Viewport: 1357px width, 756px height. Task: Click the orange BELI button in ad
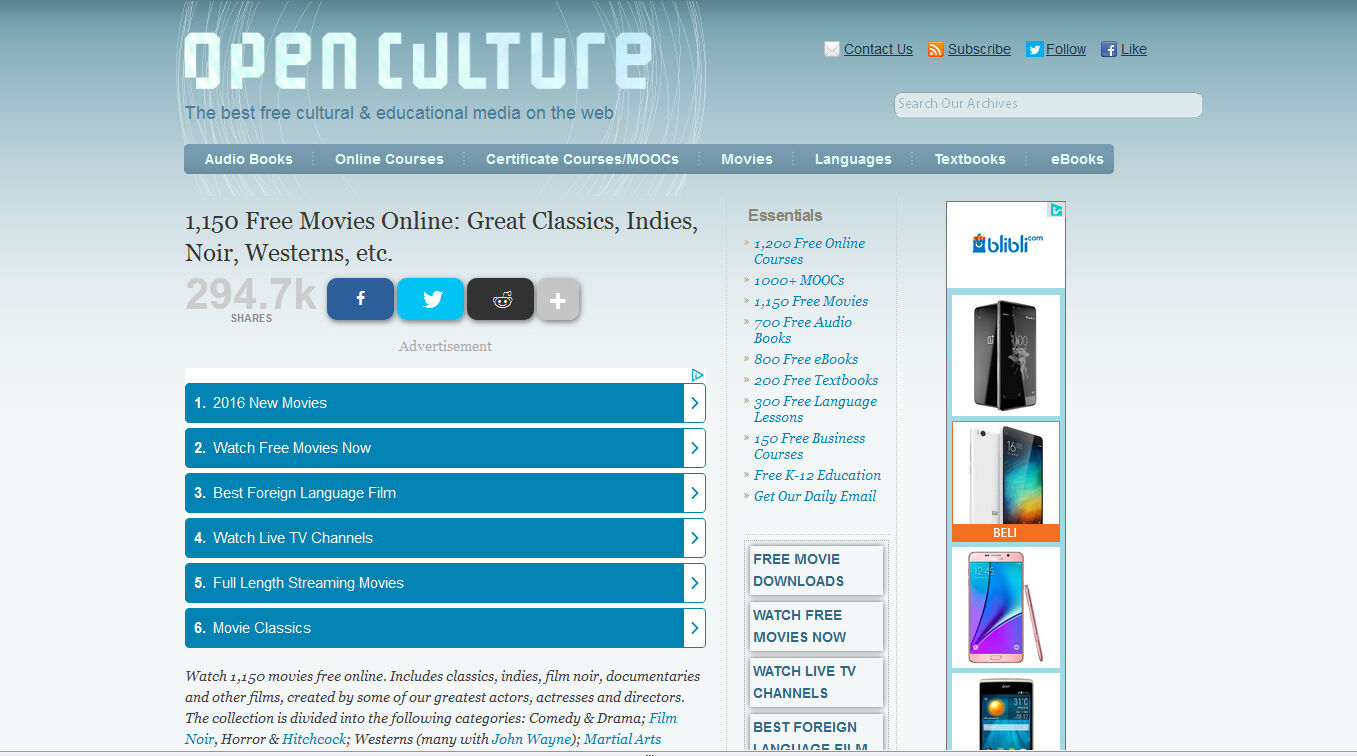pos(1005,533)
